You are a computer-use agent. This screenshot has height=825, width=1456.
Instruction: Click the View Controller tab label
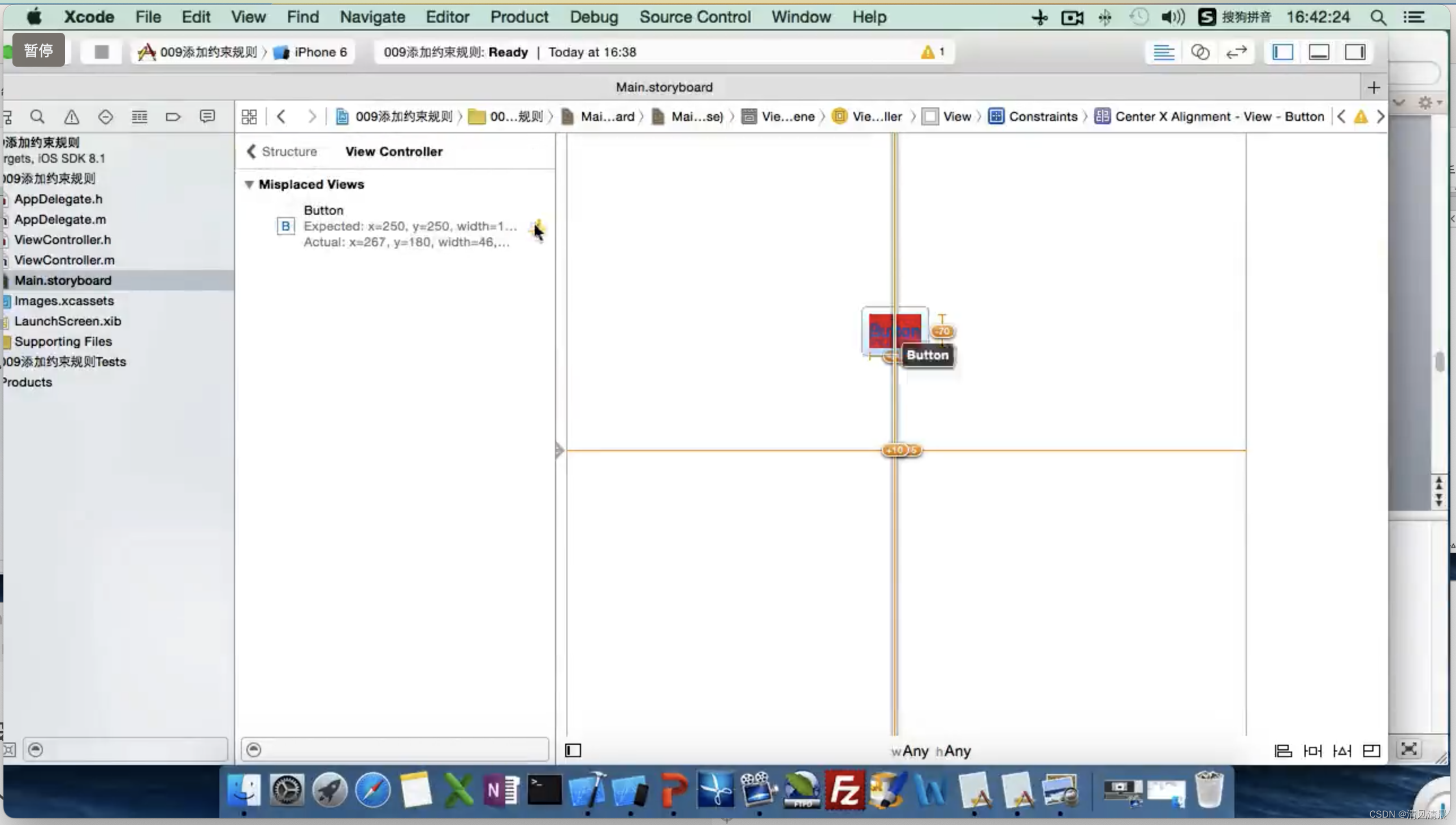pos(394,151)
